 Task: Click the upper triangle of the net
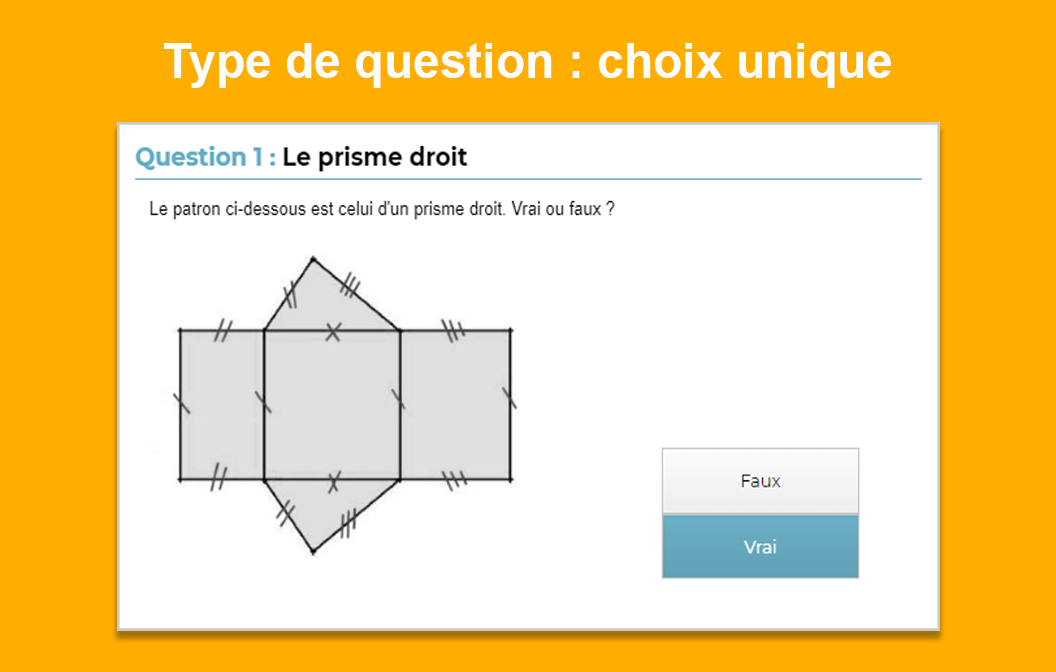[x=325, y=302]
